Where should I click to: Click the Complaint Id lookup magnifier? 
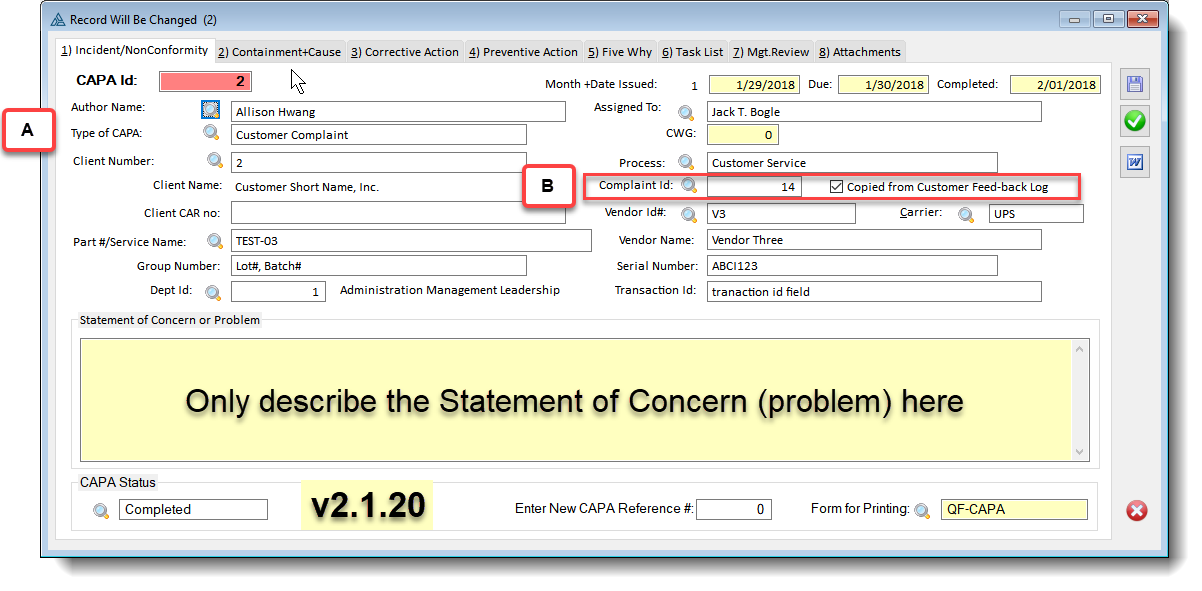689,186
